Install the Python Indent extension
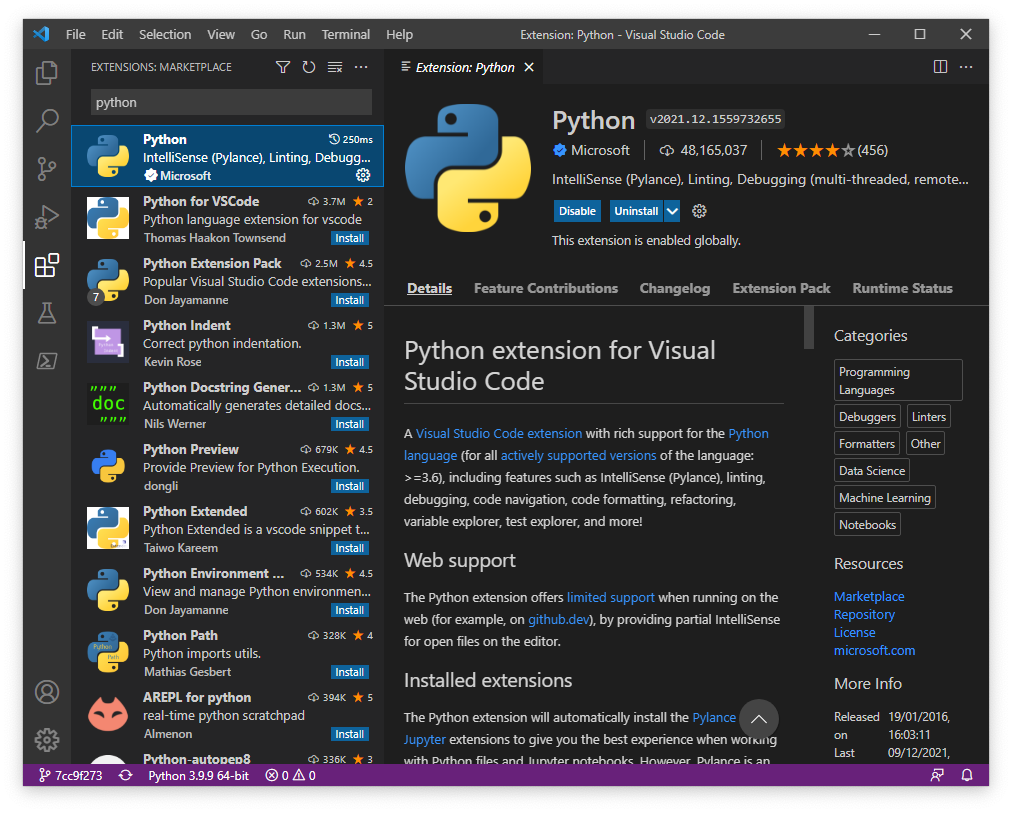The image size is (1012, 813). 350,362
